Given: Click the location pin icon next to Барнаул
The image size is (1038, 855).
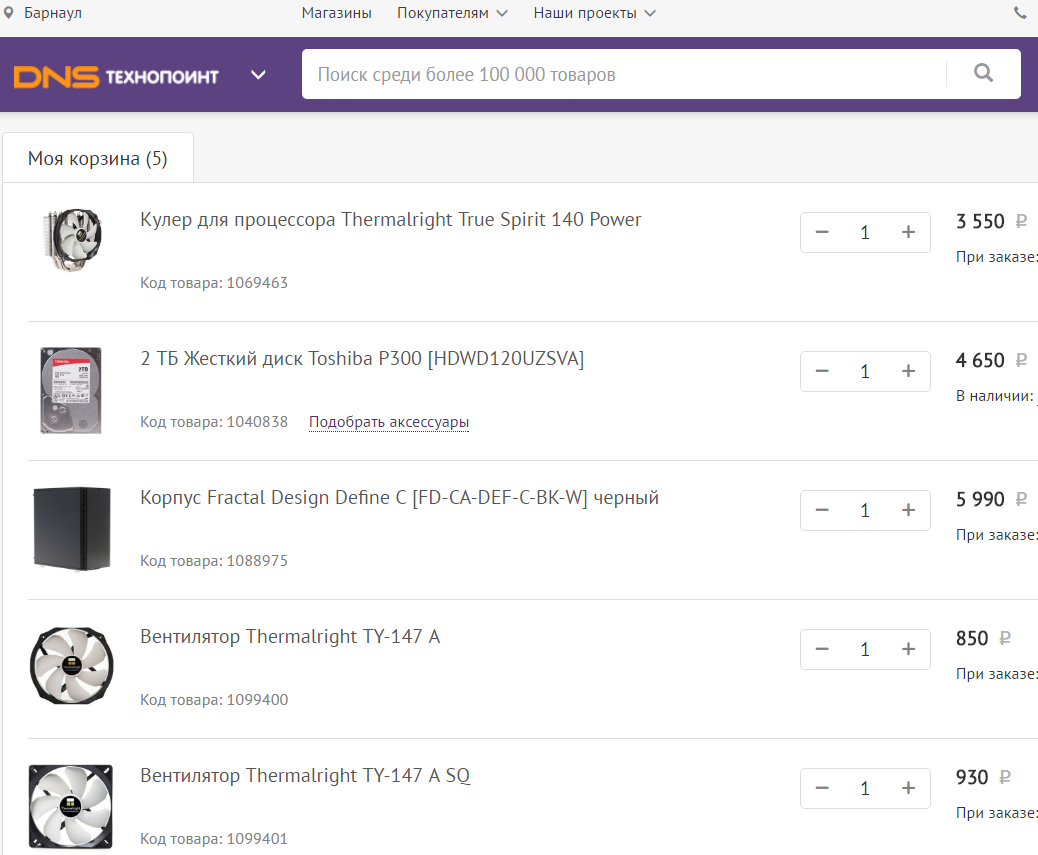Looking at the screenshot, I should [x=9, y=13].
